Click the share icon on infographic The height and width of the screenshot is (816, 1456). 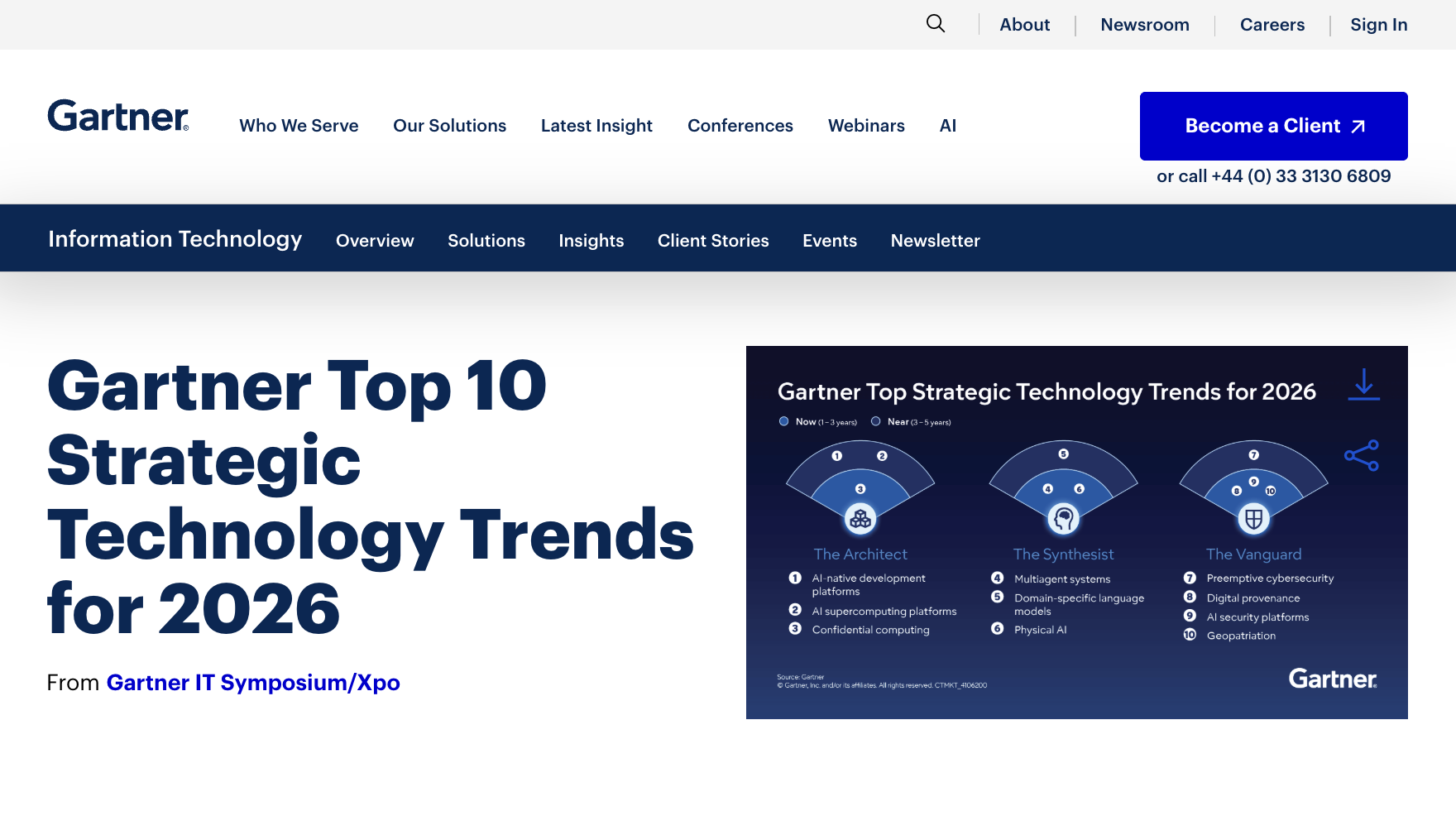coord(1362,455)
